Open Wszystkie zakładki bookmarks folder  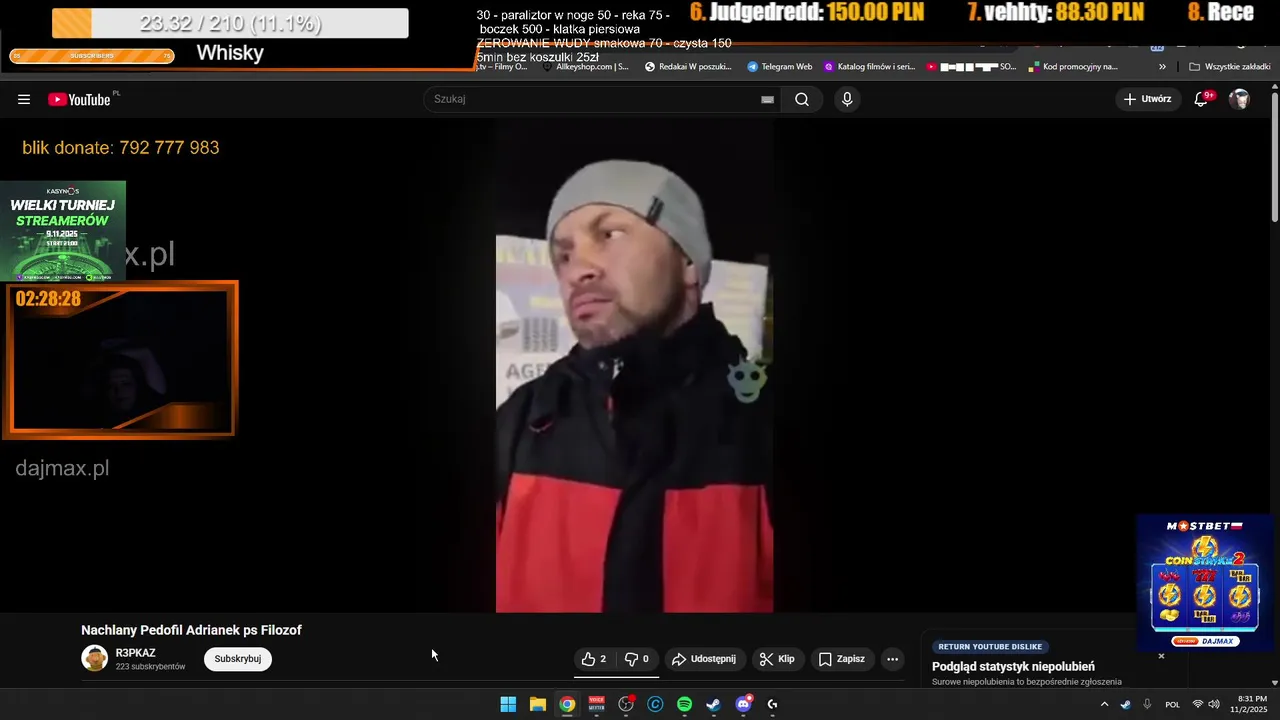(1230, 67)
